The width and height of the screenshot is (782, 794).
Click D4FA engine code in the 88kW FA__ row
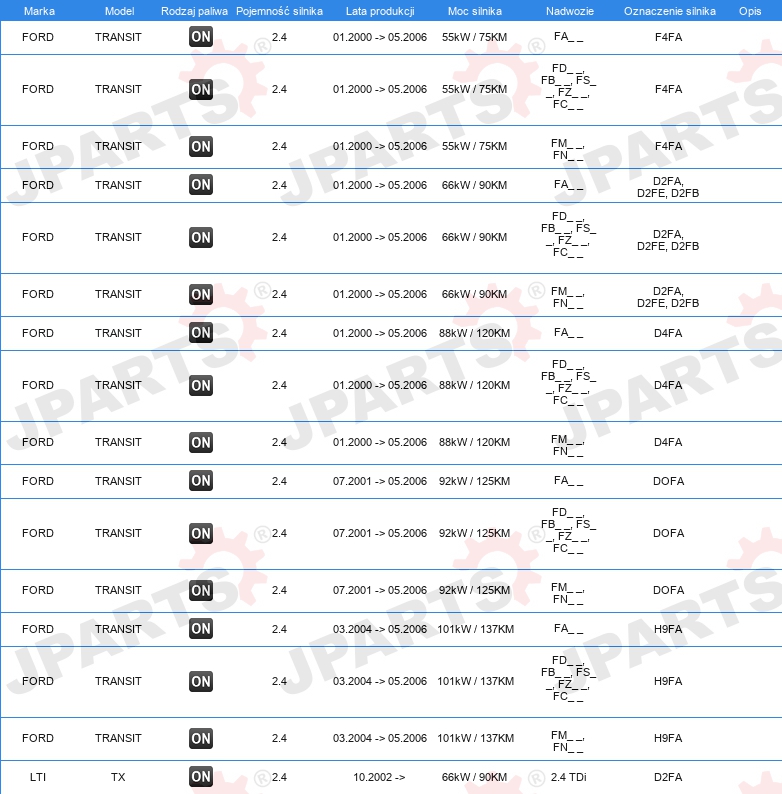tap(668, 333)
